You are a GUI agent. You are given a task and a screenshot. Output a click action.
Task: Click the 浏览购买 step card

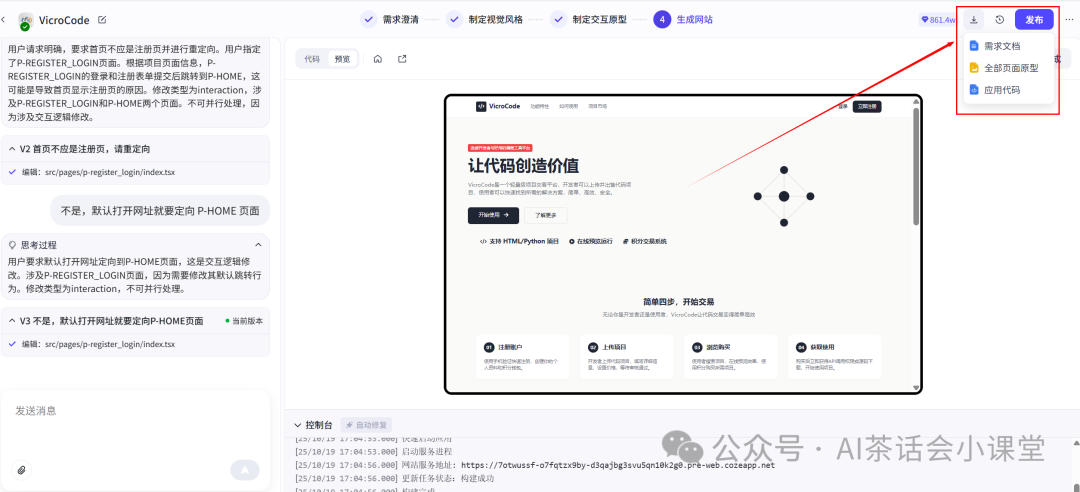731,357
